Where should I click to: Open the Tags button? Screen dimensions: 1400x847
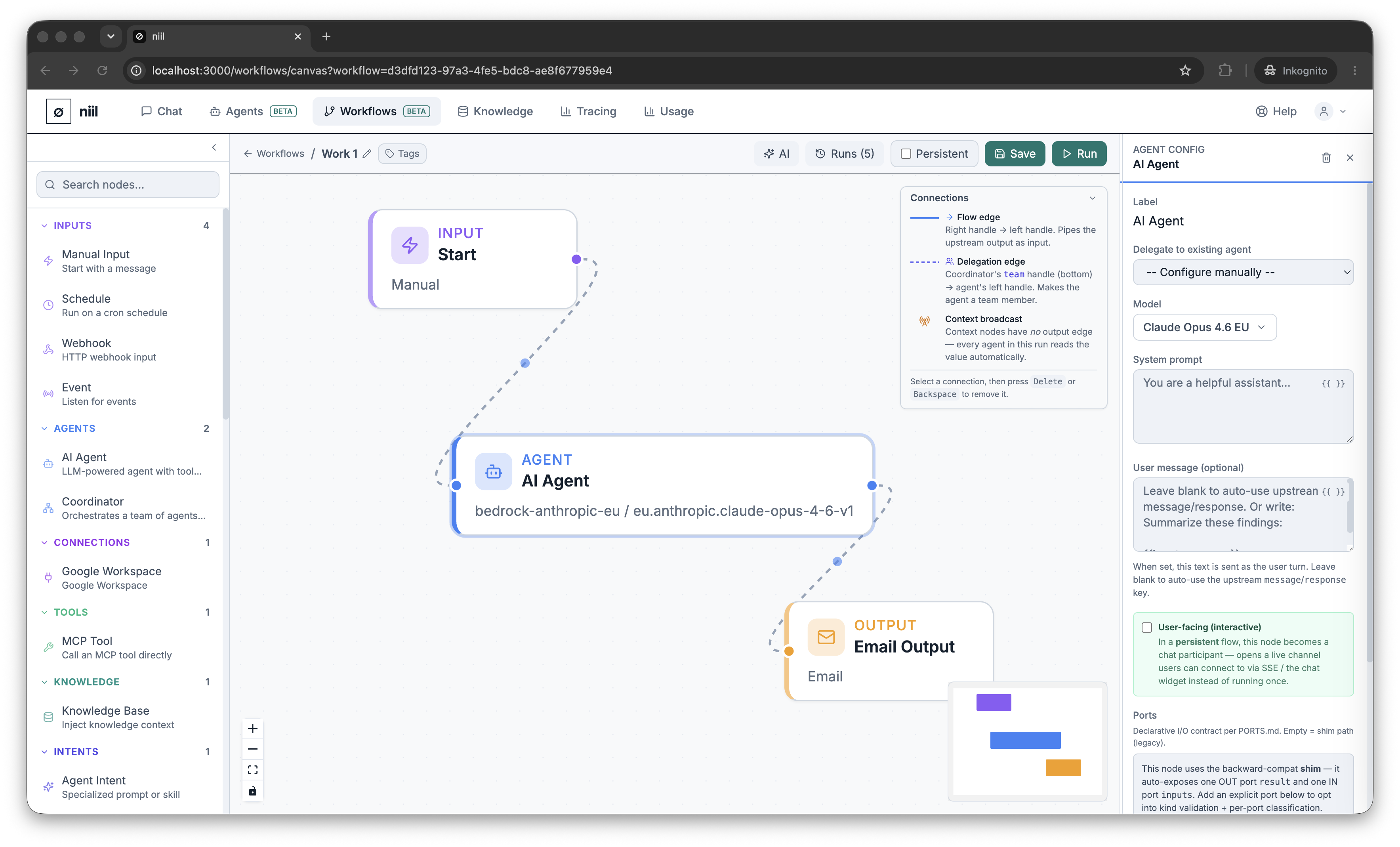402,154
